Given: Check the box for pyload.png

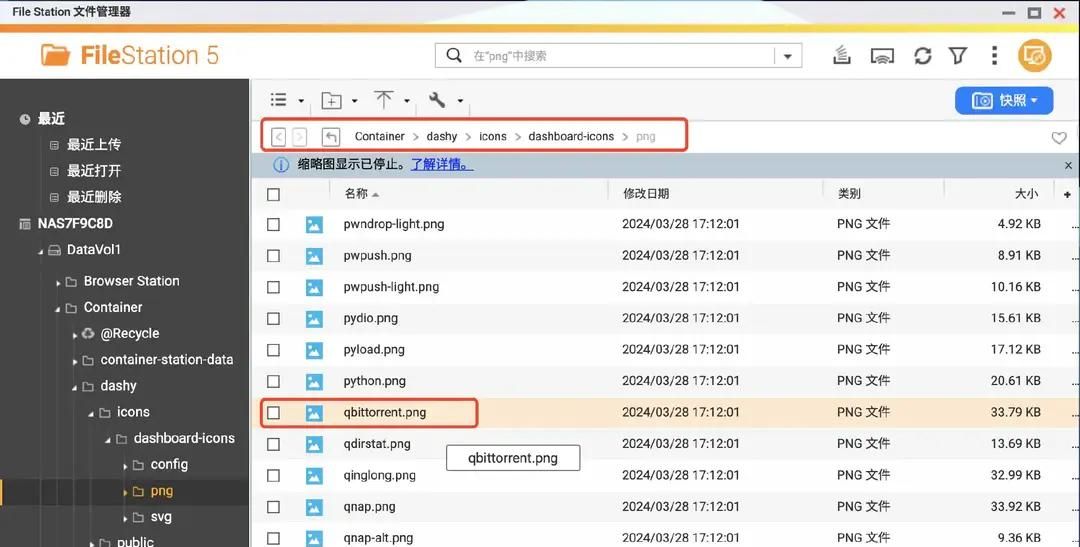Looking at the screenshot, I should click(x=273, y=350).
